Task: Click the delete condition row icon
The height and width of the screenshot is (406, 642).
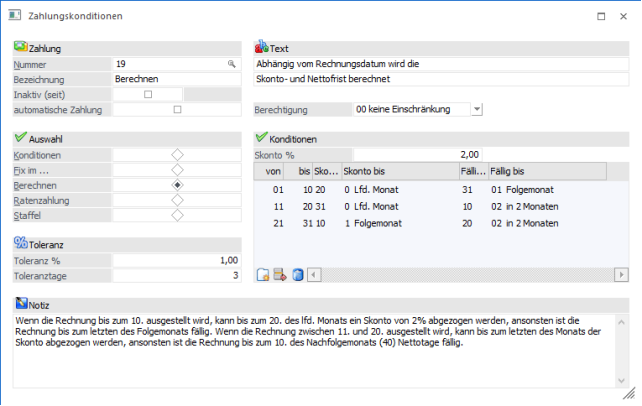Action: click(x=280, y=274)
